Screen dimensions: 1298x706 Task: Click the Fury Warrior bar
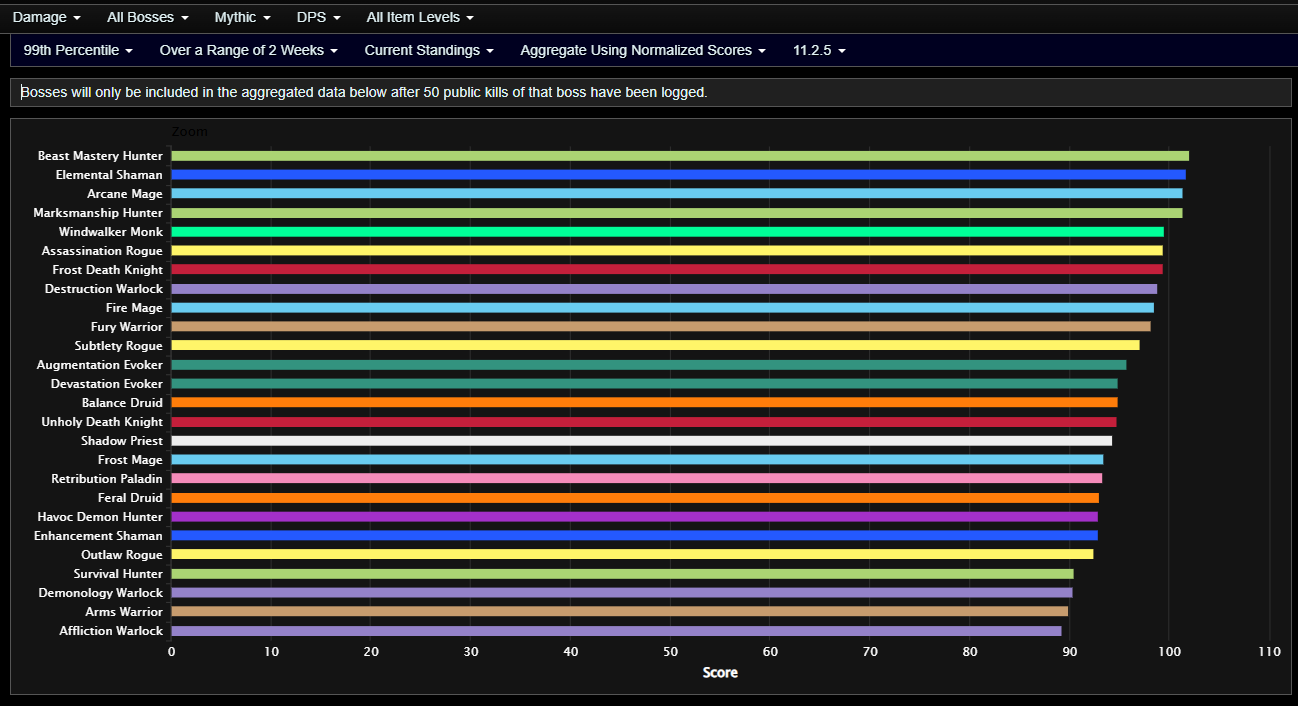pos(661,327)
